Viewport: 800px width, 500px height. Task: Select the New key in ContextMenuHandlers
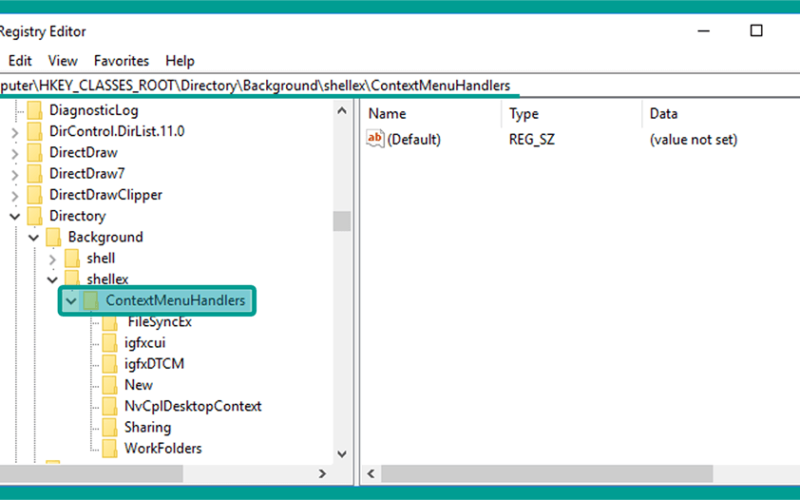tap(138, 385)
